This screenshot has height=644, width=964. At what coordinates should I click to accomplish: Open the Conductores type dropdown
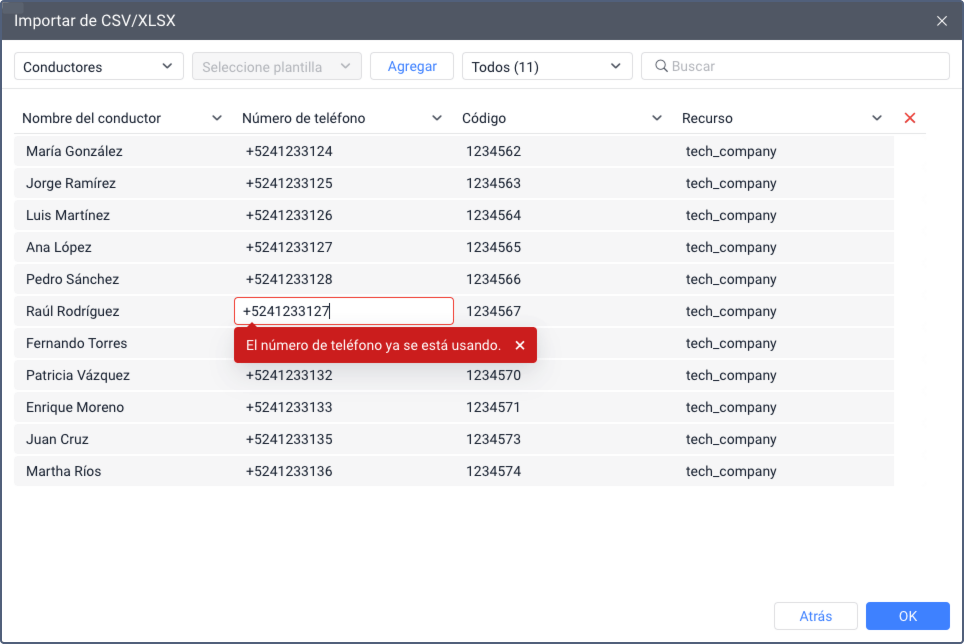point(98,66)
